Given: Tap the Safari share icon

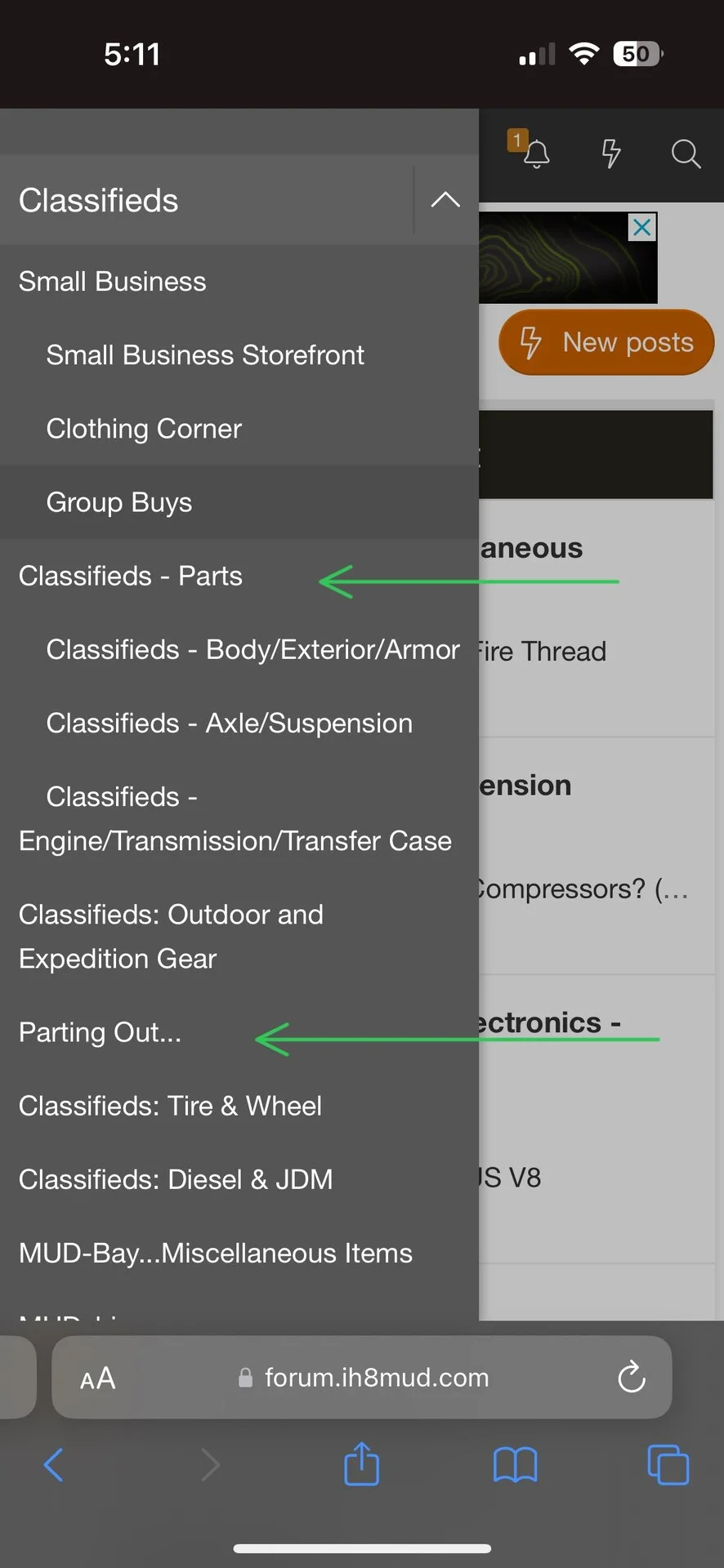Looking at the screenshot, I should (x=361, y=1463).
